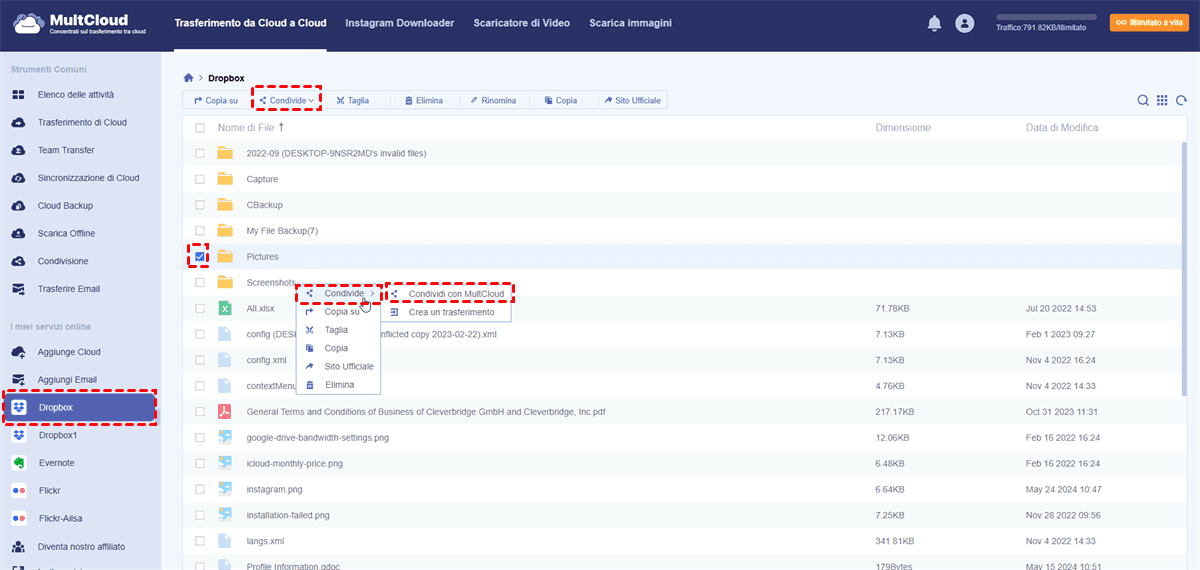Select Taglia in context menu

pyautogui.click(x=339, y=330)
